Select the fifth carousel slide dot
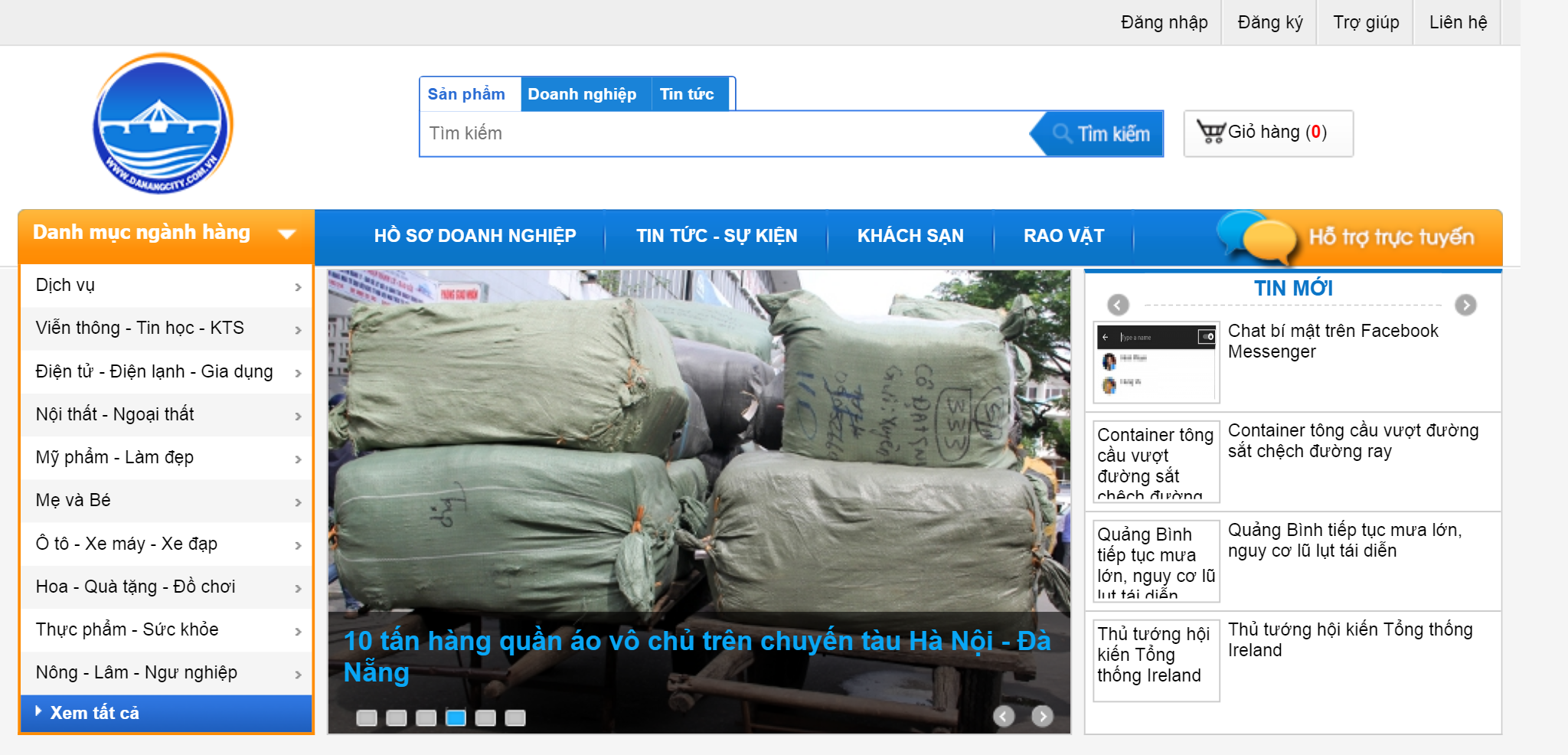 [x=485, y=717]
